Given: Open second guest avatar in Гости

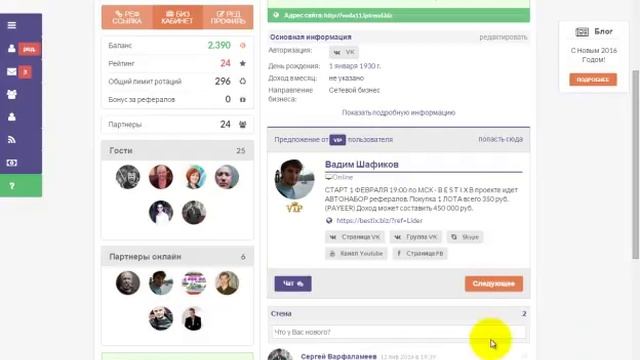Looking at the screenshot, I should pyautogui.click(x=161, y=177).
